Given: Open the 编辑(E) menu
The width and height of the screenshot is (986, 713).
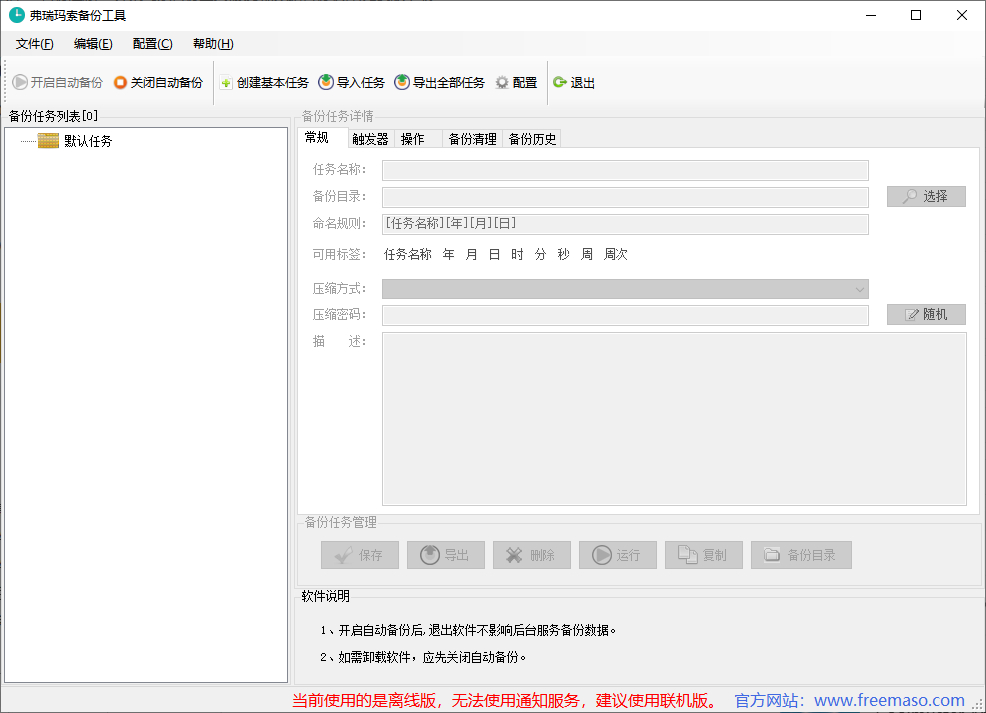Looking at the screenshot, I should (x=93, y=44).
